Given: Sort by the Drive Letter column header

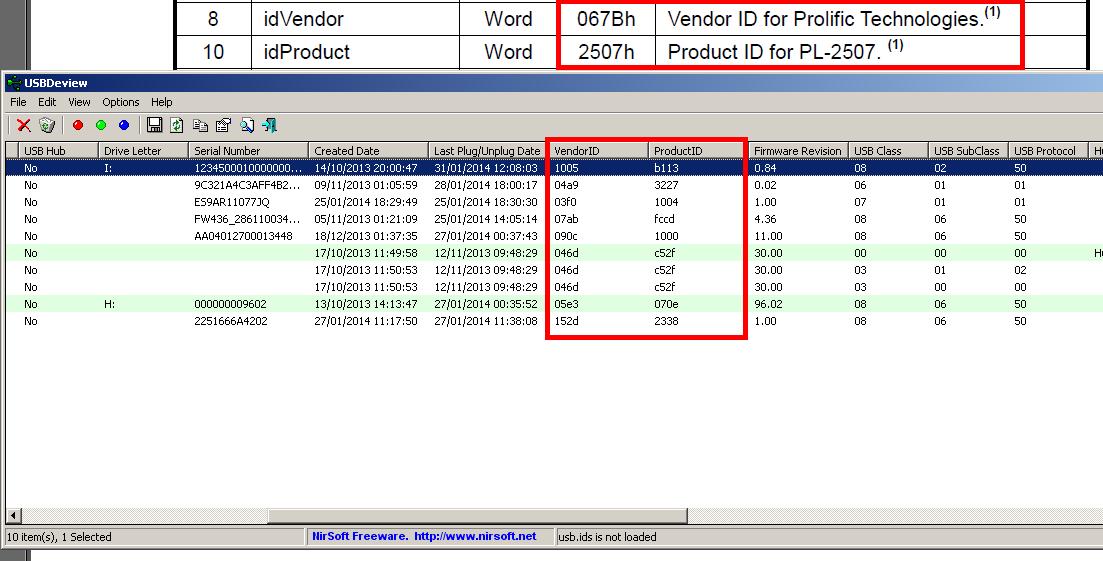Looking at the screenshot, I should coord(144,150).
